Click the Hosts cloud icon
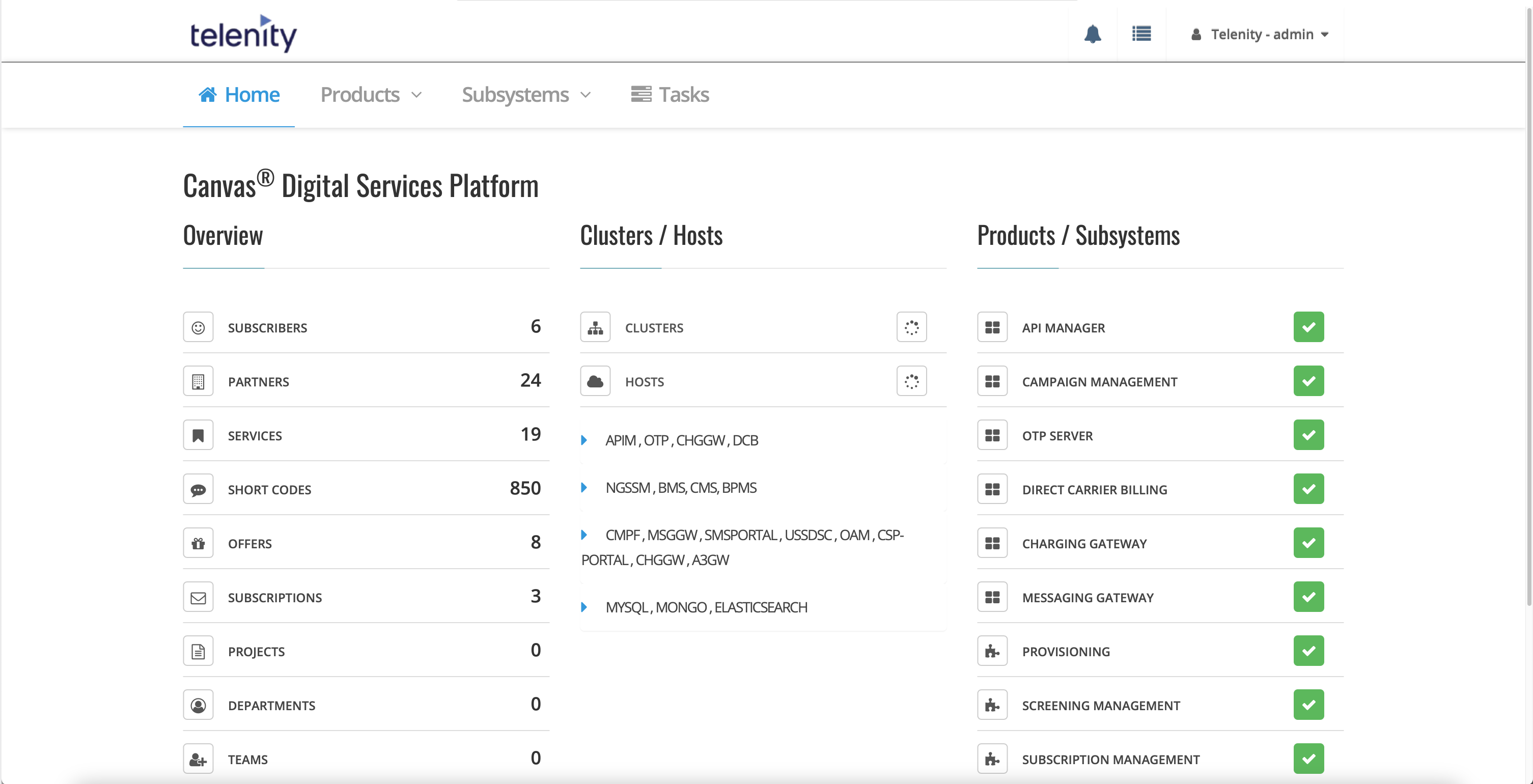The width and height of the screenshot is (1533, 784). click(x=595, y=381)
